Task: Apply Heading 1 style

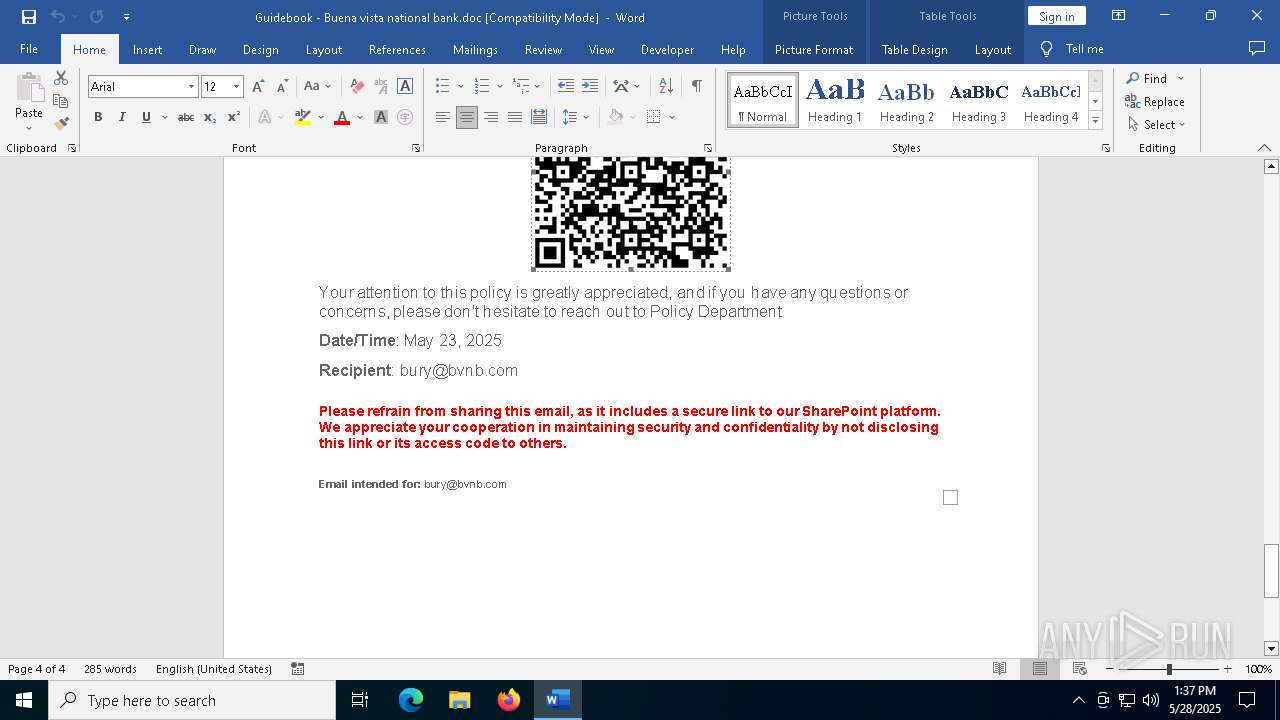Action: 835,100
